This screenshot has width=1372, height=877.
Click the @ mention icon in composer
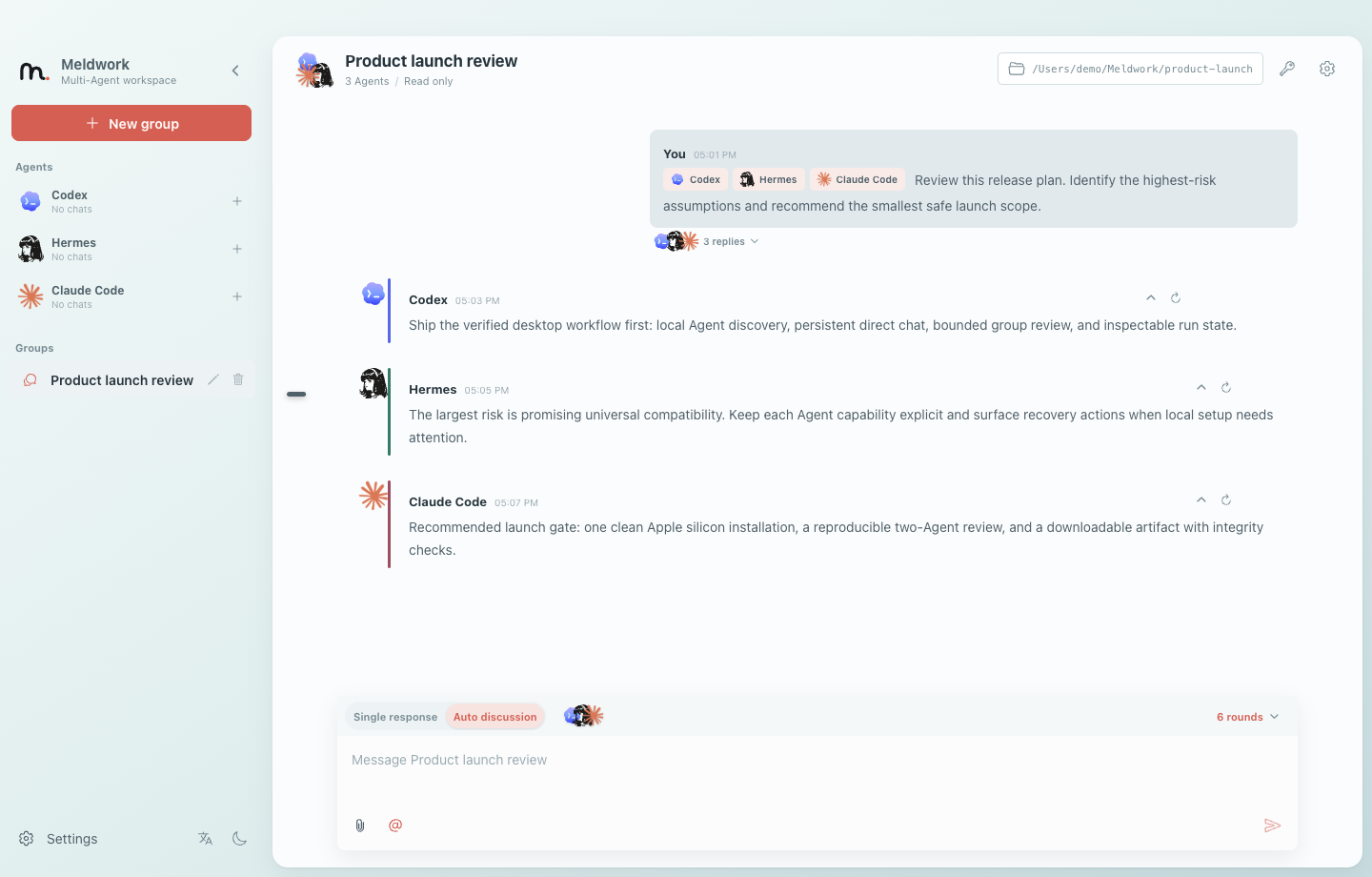395,826
